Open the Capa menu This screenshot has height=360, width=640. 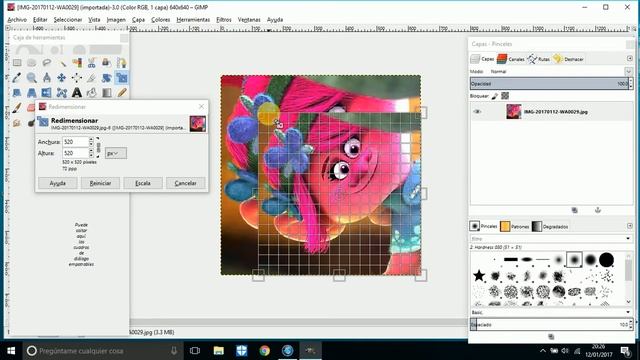click(138, 20)
